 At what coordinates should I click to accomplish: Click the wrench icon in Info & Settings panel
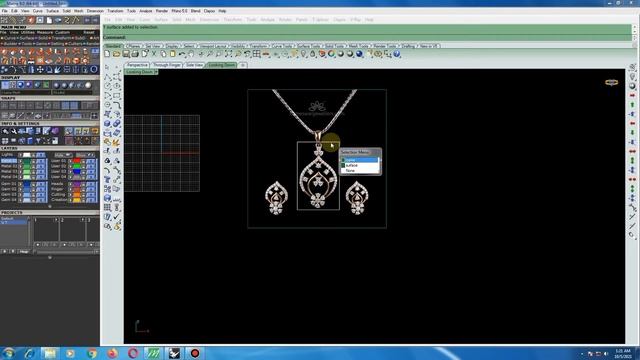pos(14,131)
